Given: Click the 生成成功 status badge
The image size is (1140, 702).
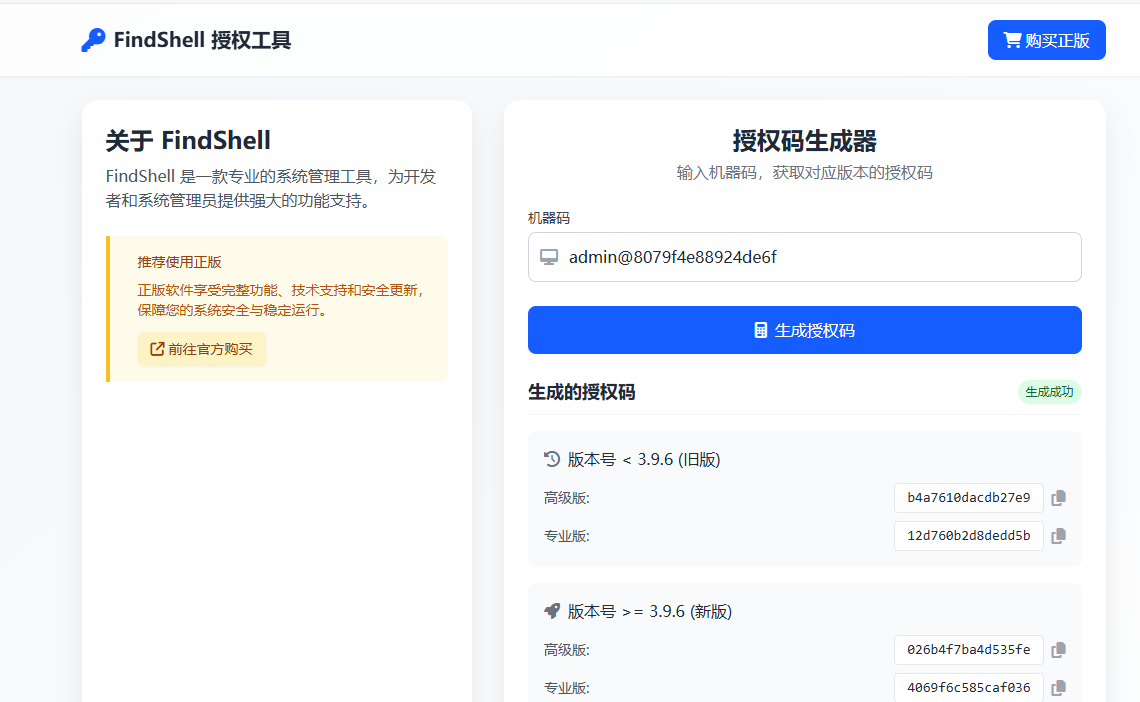Looking at the screenshot, I should pyautogui.click(x=1049, y=392).
